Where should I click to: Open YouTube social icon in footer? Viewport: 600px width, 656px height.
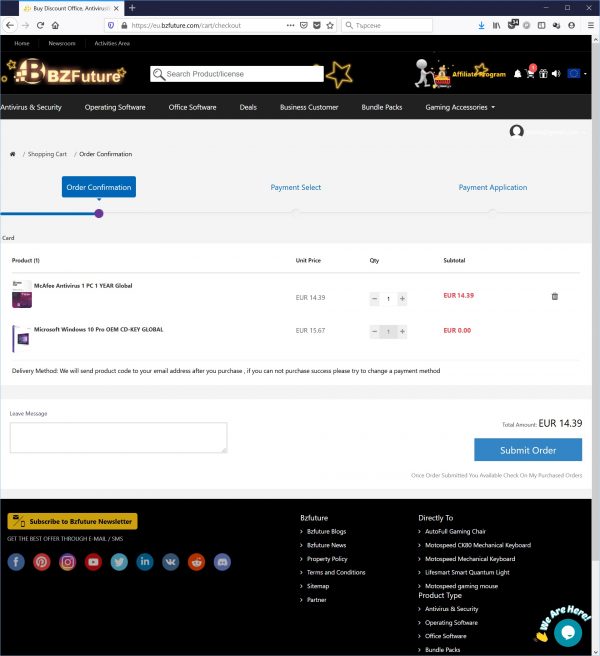pyautogui.click(x=93, y=562)
